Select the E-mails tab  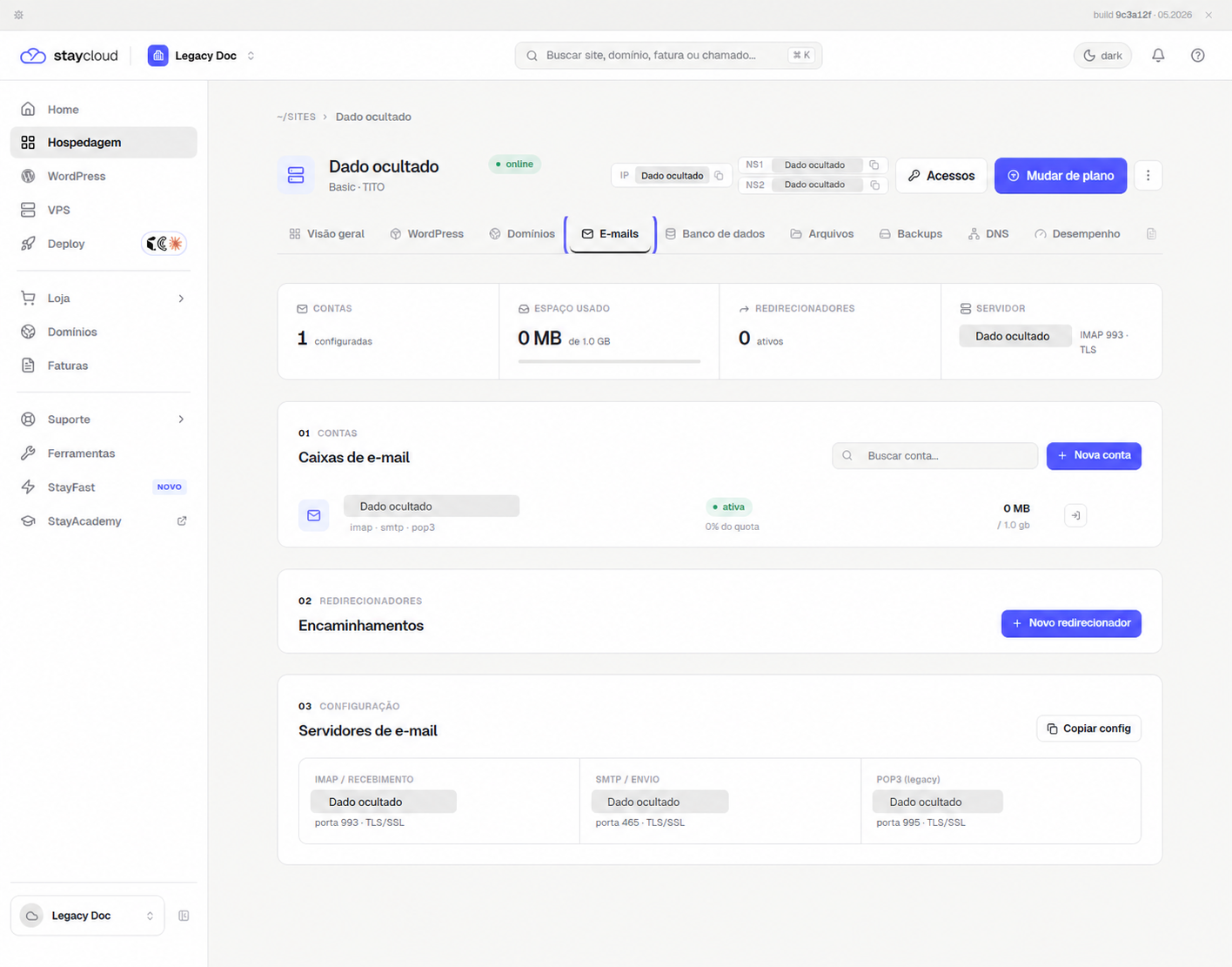[x=610, y=234]
